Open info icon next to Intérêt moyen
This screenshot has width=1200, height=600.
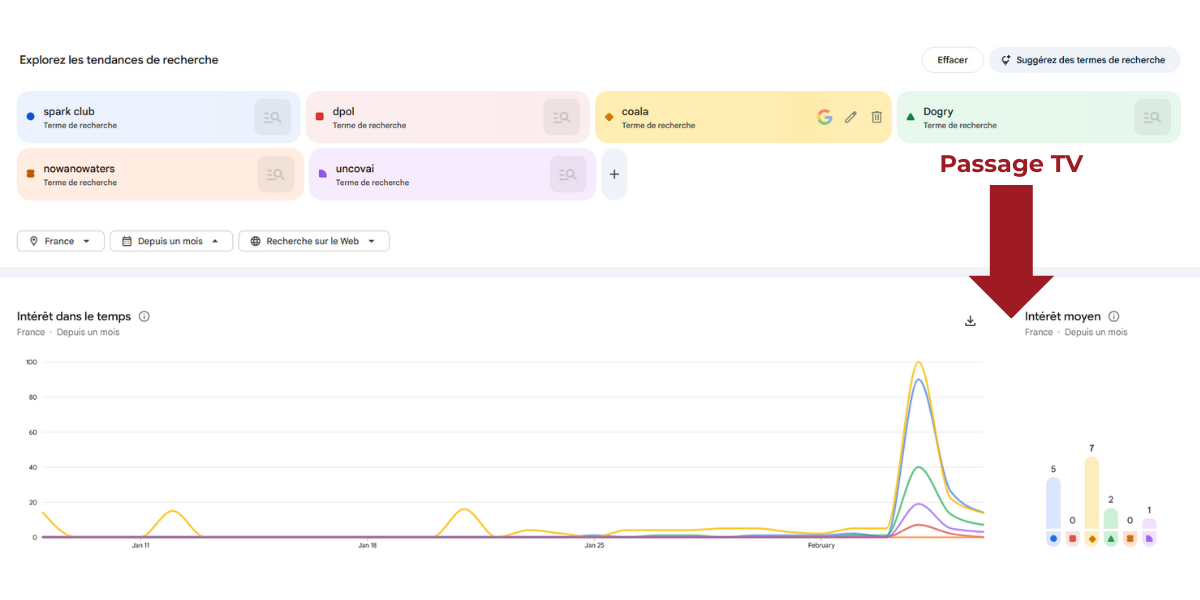tap(1114, 317)
